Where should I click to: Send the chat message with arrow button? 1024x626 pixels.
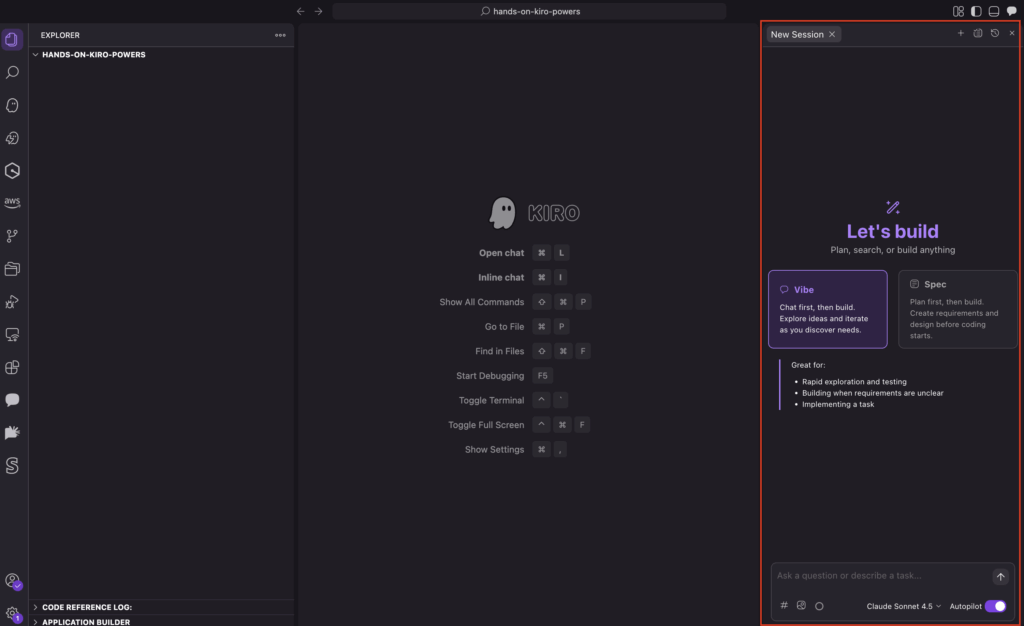(x=1000, y=577)
